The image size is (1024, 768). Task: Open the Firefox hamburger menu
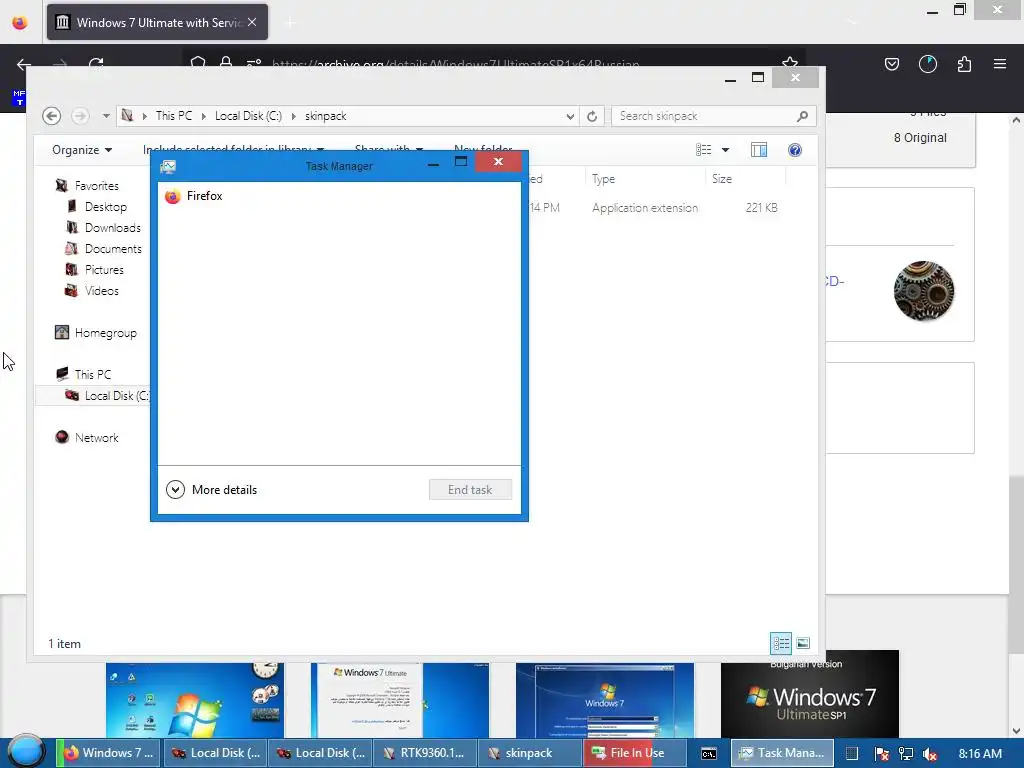(x=1000, y=64)
